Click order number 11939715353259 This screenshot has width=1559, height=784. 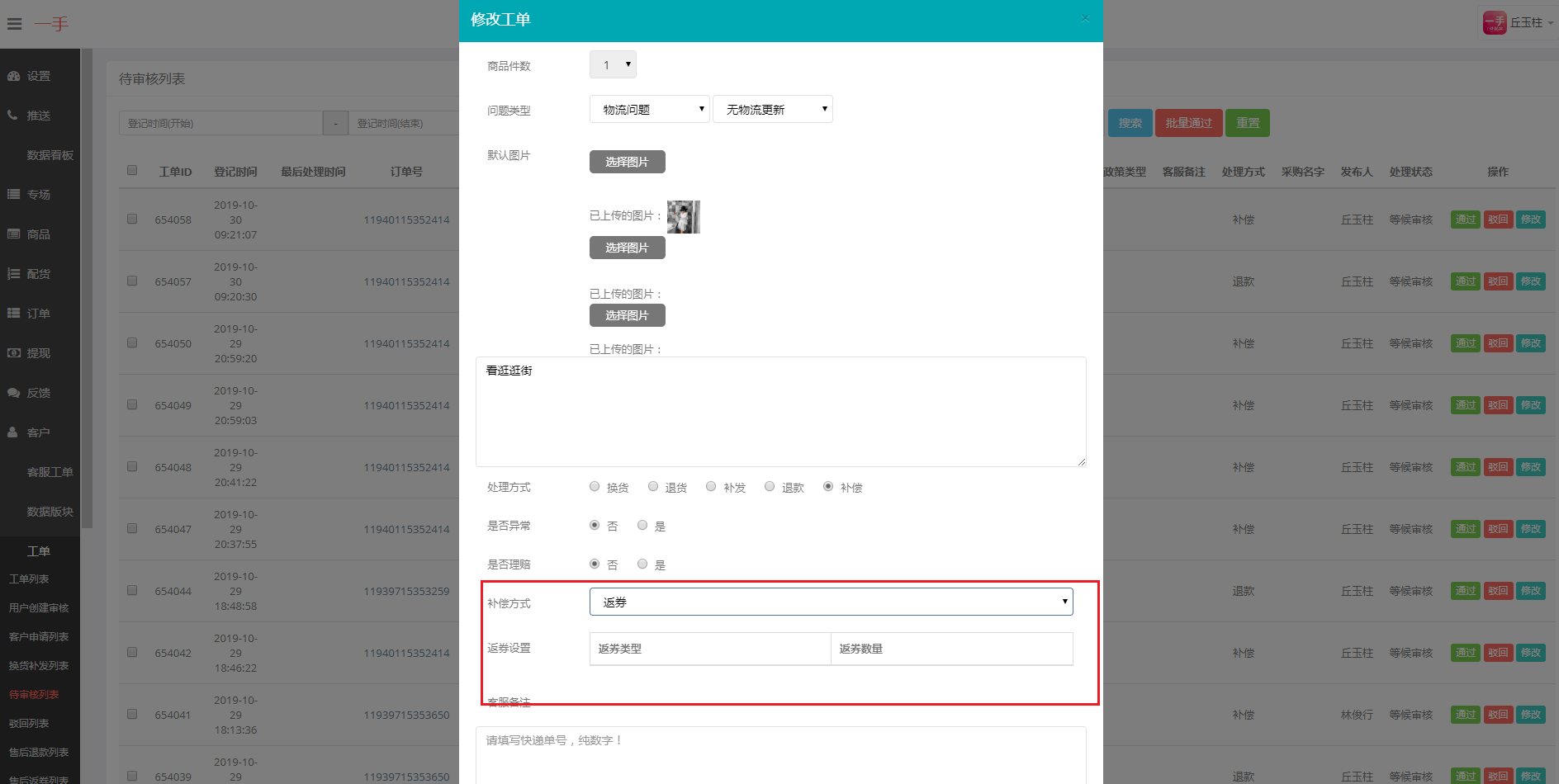[406, 591]
